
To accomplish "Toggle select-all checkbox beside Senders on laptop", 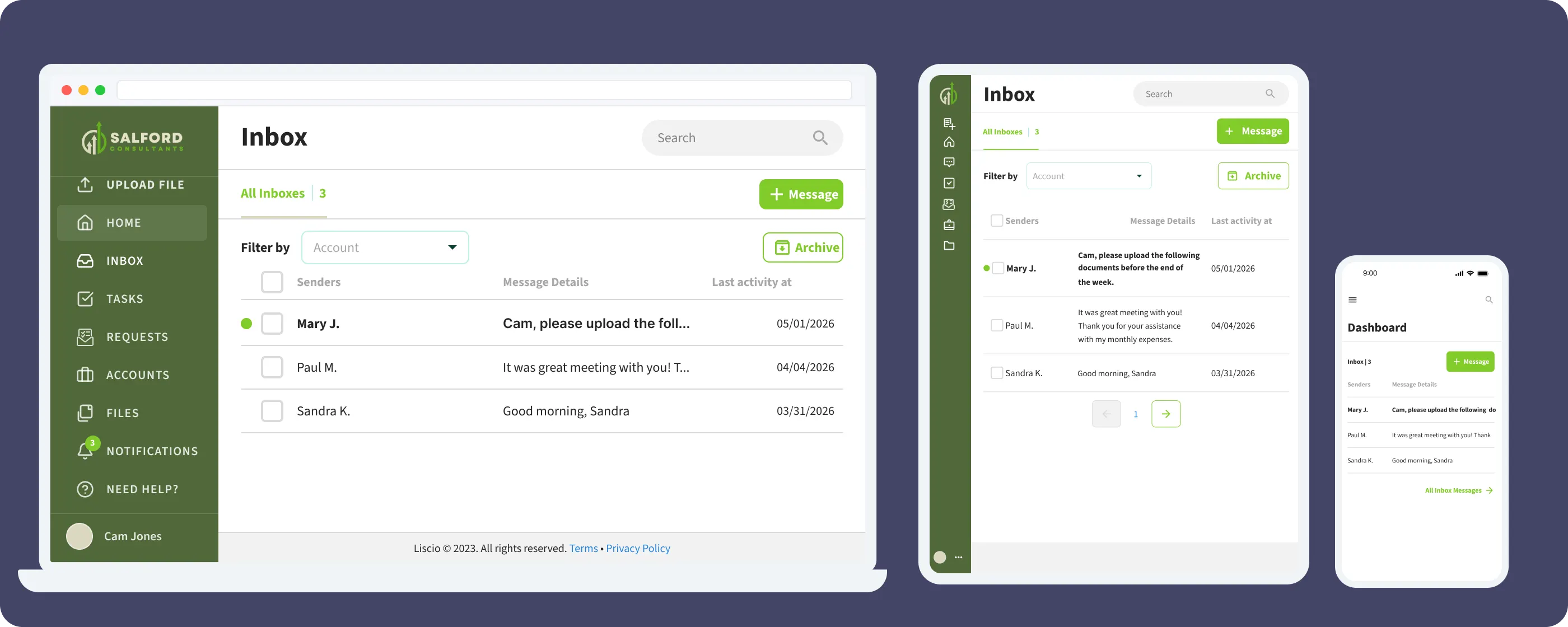I will [272, 282].
